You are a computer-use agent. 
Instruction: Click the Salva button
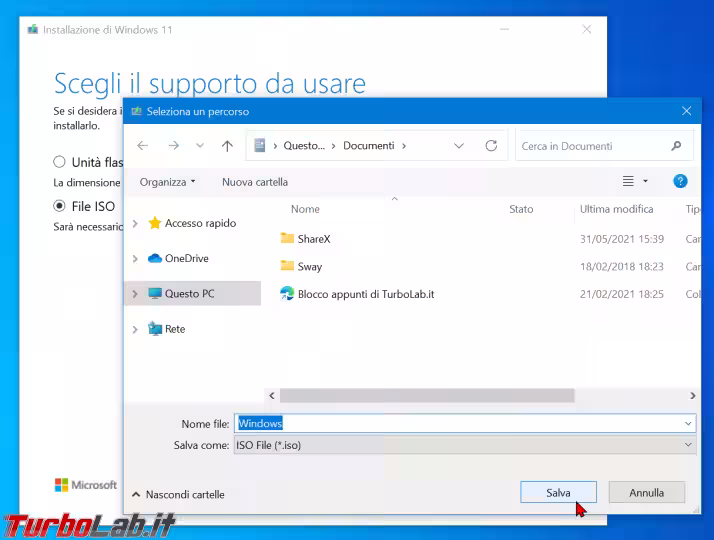point(558,492)
